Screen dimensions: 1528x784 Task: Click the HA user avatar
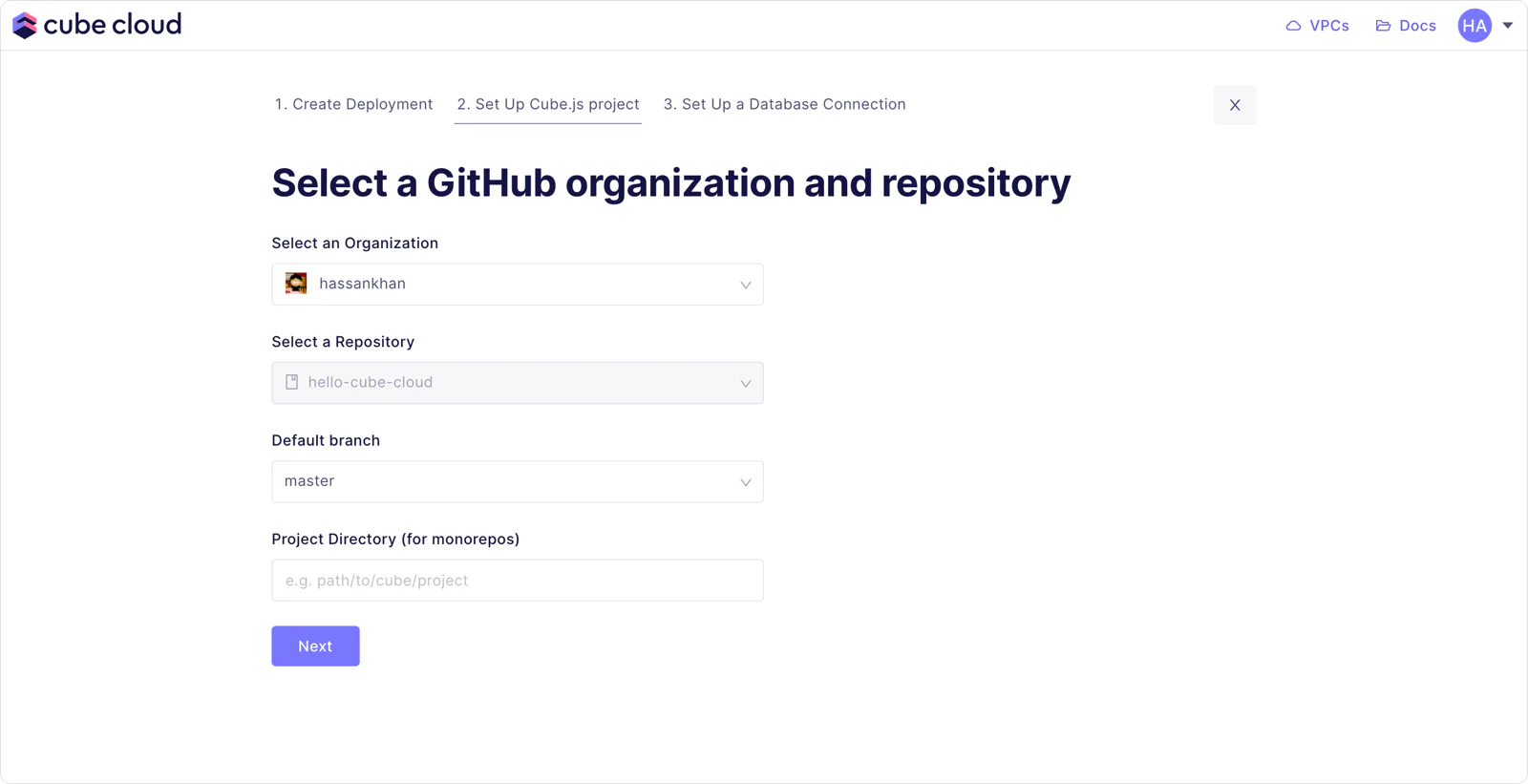1475,26
